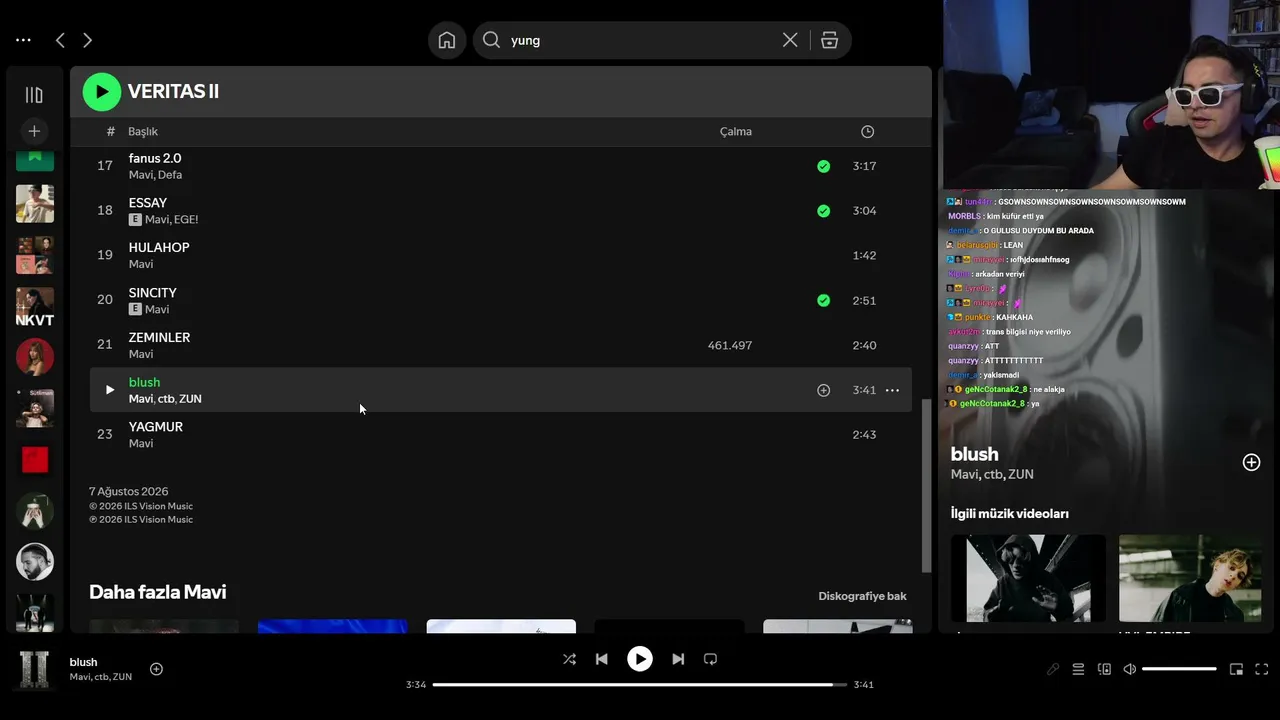Seek on the song progress bar
1280x720 pixels.
click(640, 685)
